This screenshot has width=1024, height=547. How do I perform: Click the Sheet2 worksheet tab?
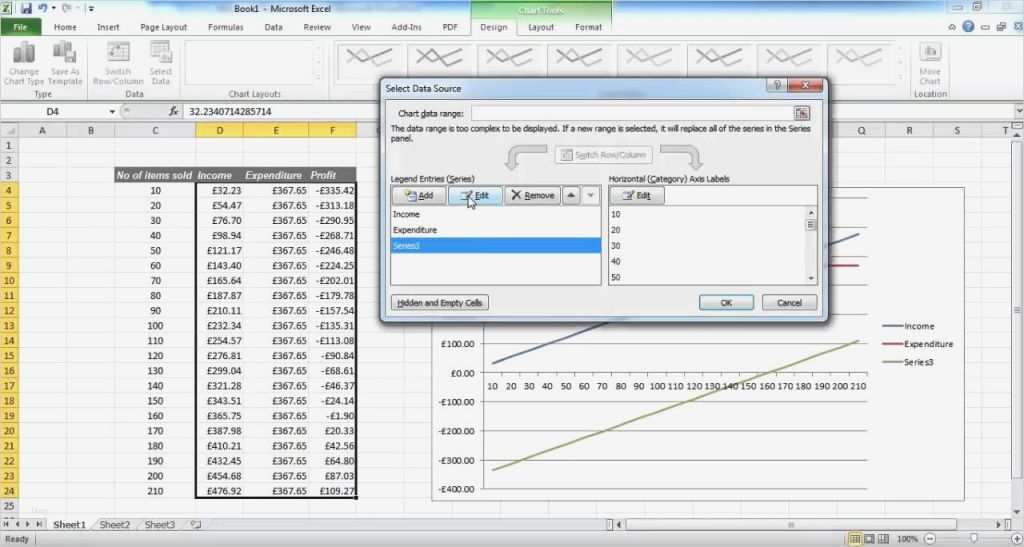pos(114,524)
